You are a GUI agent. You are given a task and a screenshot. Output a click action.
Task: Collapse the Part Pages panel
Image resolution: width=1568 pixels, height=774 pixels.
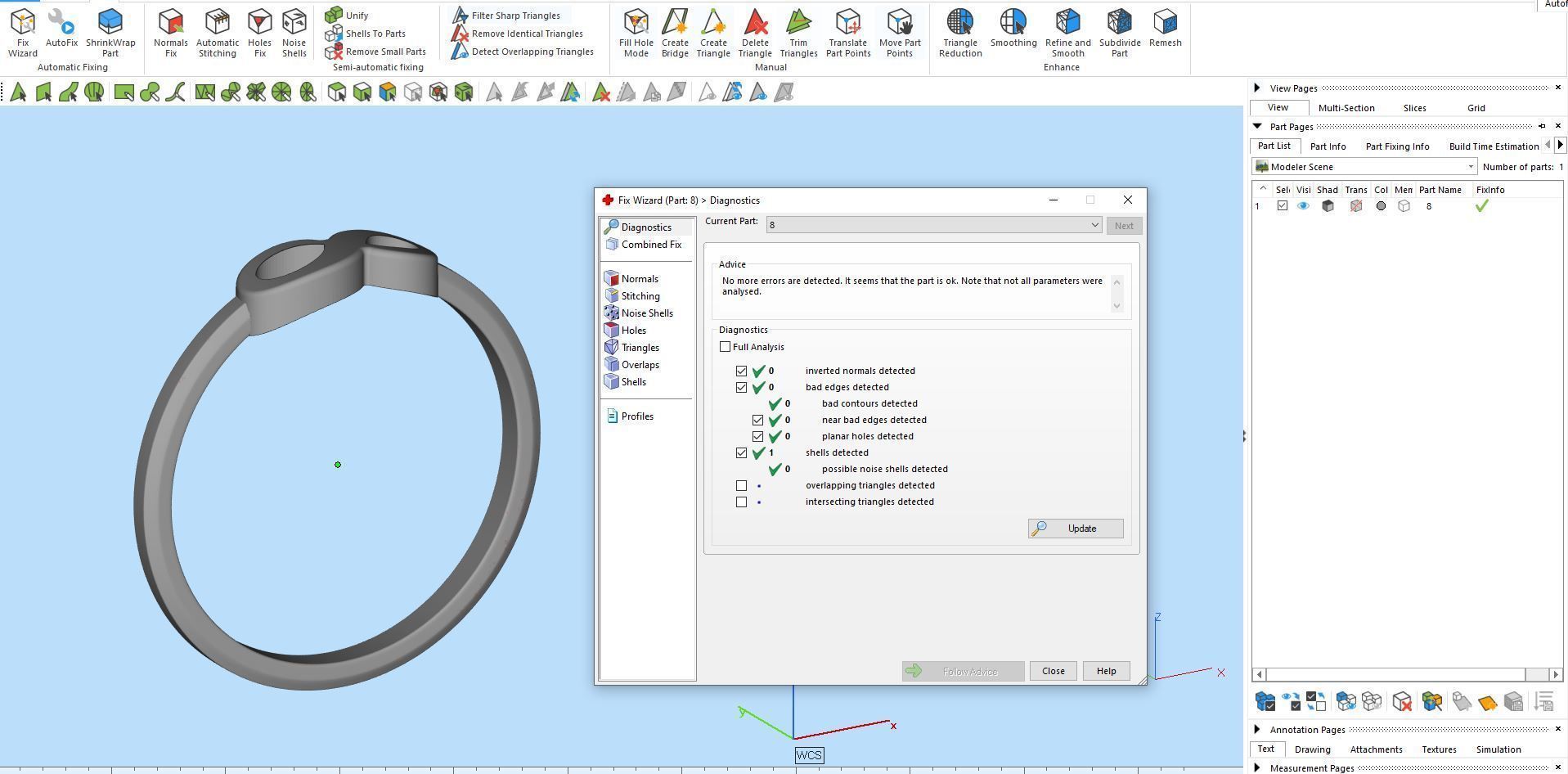pyautogui.click(x=1257, y=126)
